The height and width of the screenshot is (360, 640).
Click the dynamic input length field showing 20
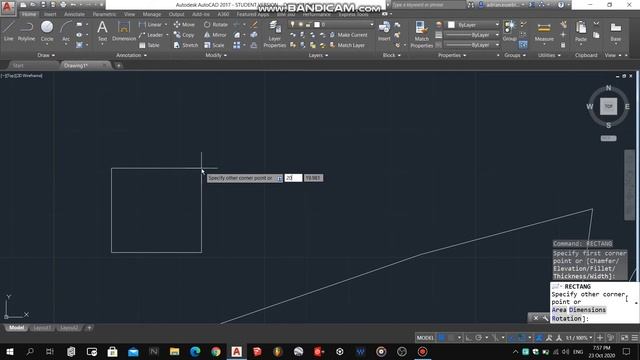(293, 178)
